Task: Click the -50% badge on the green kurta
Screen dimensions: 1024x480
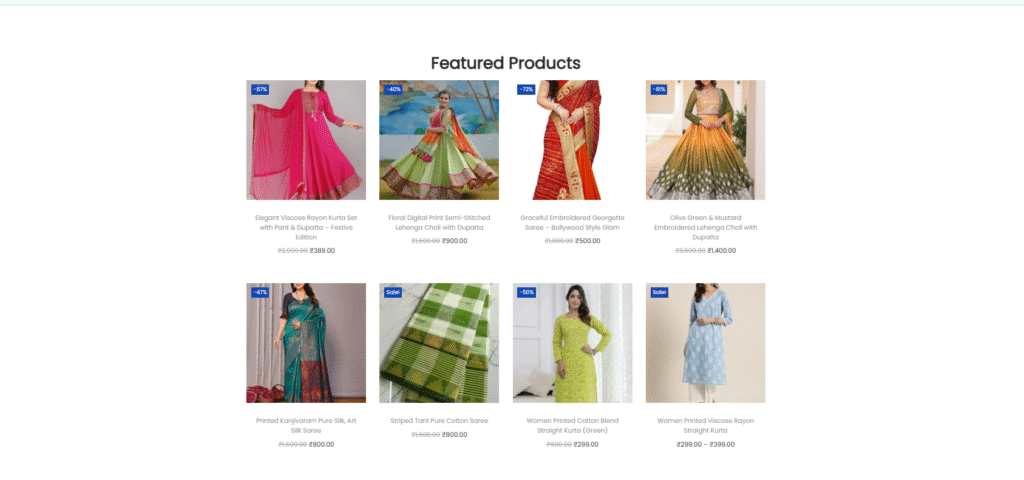Action: (x=526, y=293)
